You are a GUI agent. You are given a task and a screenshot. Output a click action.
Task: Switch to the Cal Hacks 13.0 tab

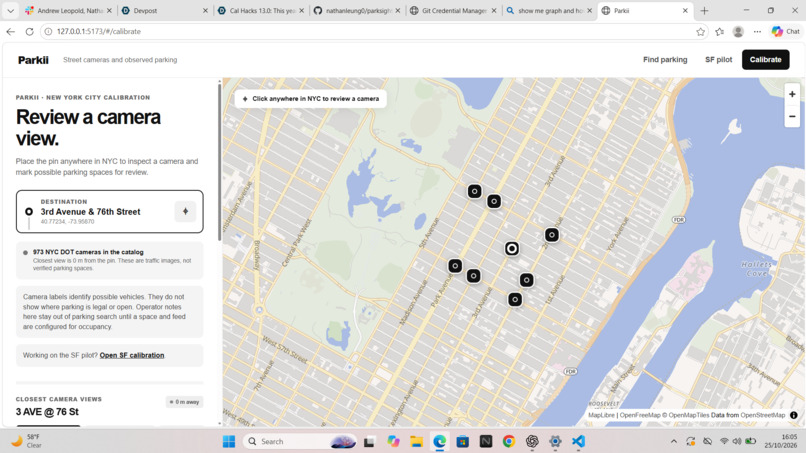(x=261, y=10)
